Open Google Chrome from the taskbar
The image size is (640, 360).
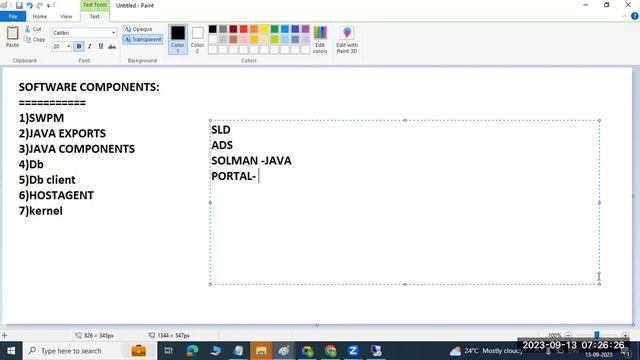pyautogui.click(x=330, y=351)
